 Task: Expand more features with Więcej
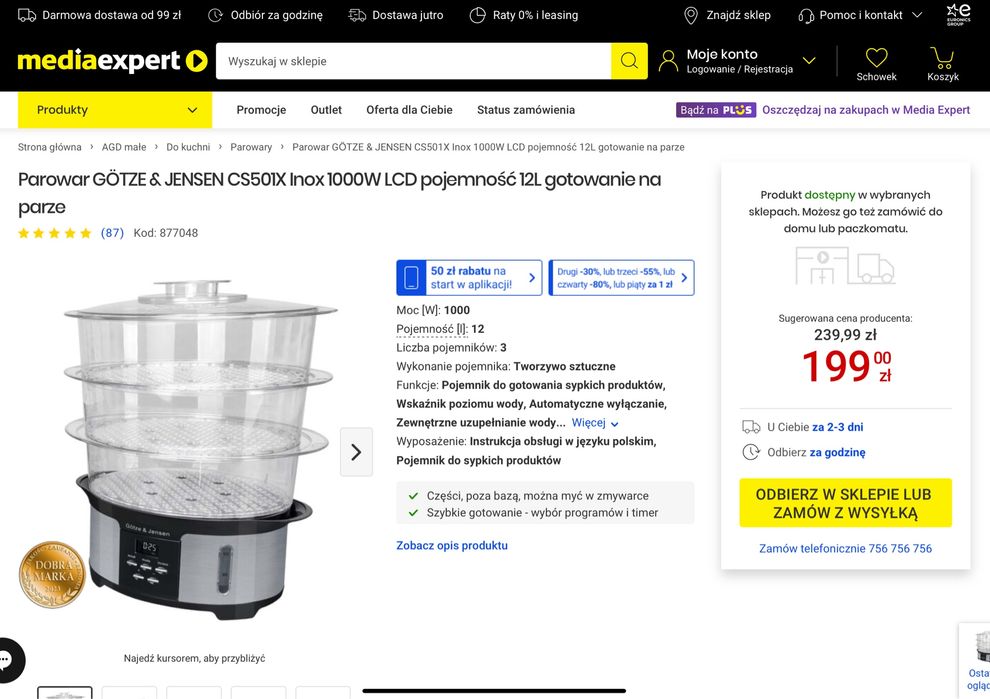595,423
